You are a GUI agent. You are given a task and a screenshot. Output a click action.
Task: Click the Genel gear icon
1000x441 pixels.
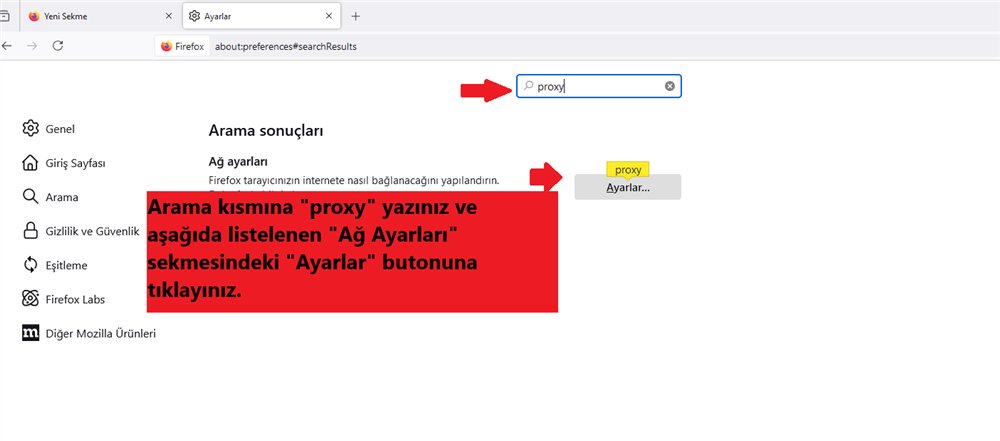coord(30,128)
